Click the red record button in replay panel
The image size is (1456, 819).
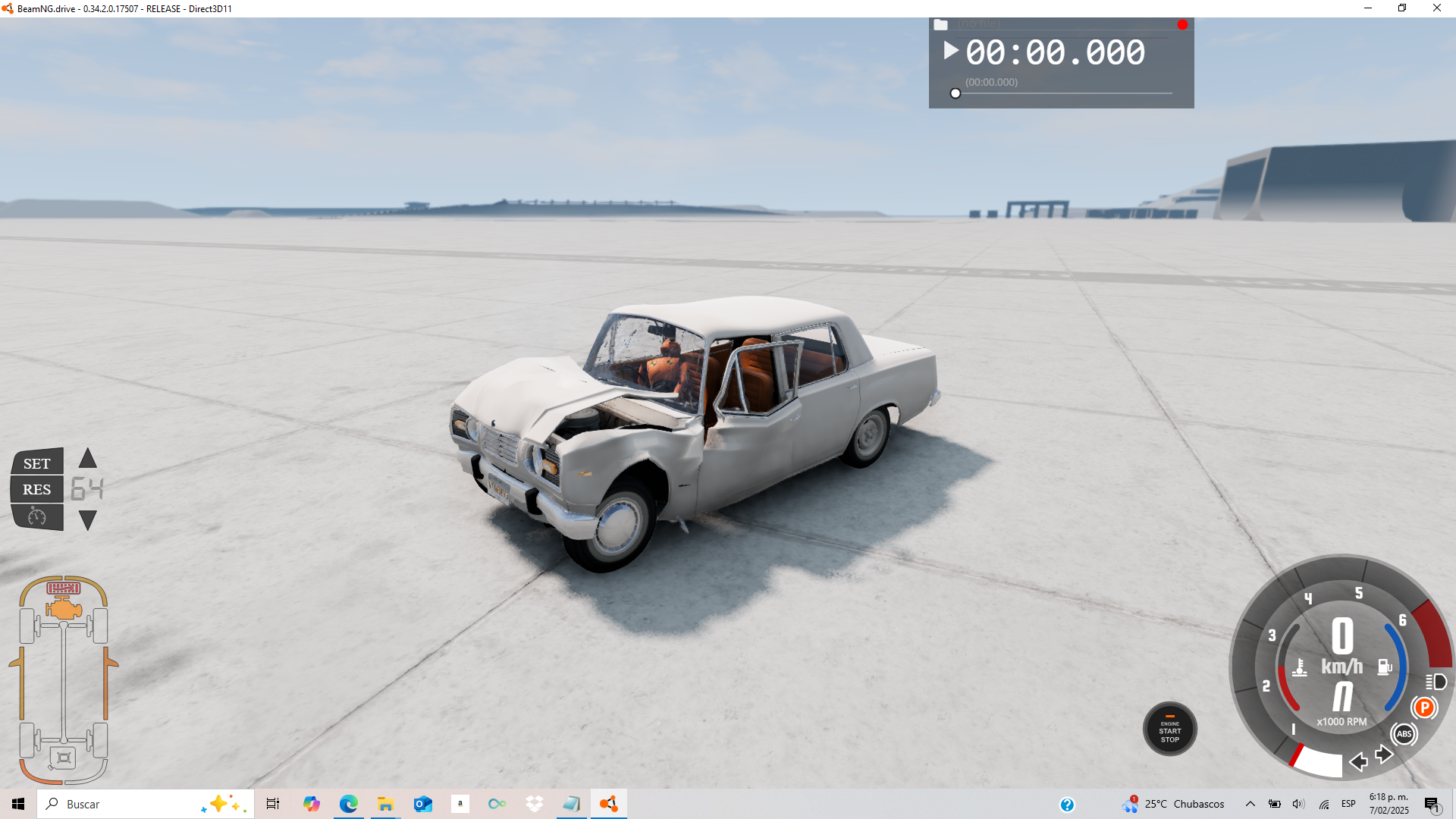1182,25
